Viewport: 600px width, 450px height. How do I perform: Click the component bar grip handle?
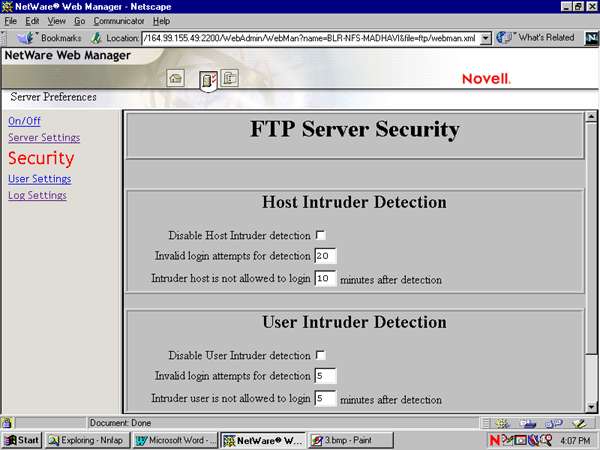click(x=486, y=423)
